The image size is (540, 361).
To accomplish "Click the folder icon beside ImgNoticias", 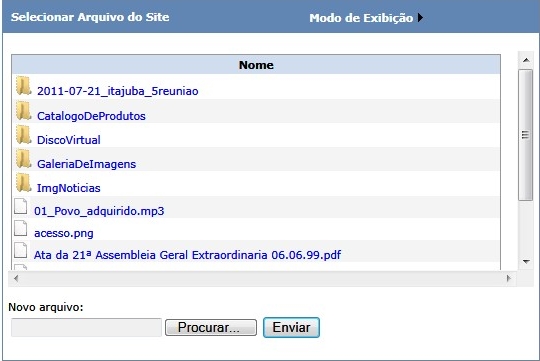I will pos(23,183).
